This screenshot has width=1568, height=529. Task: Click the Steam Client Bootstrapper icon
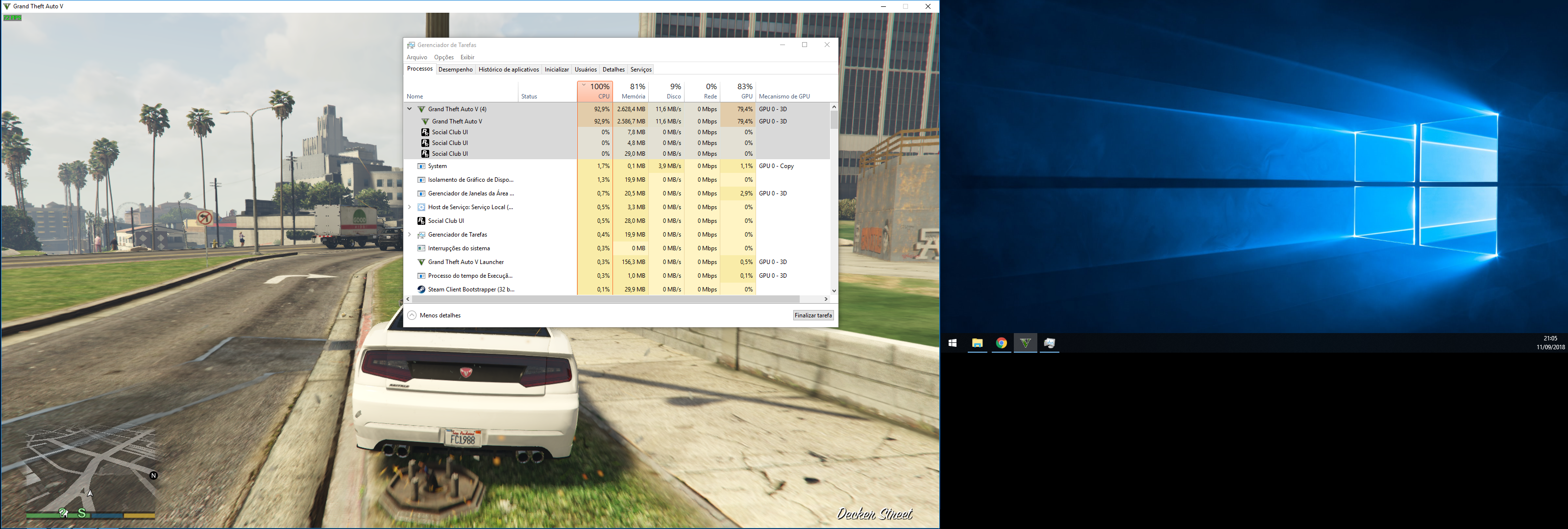(421, 290)
